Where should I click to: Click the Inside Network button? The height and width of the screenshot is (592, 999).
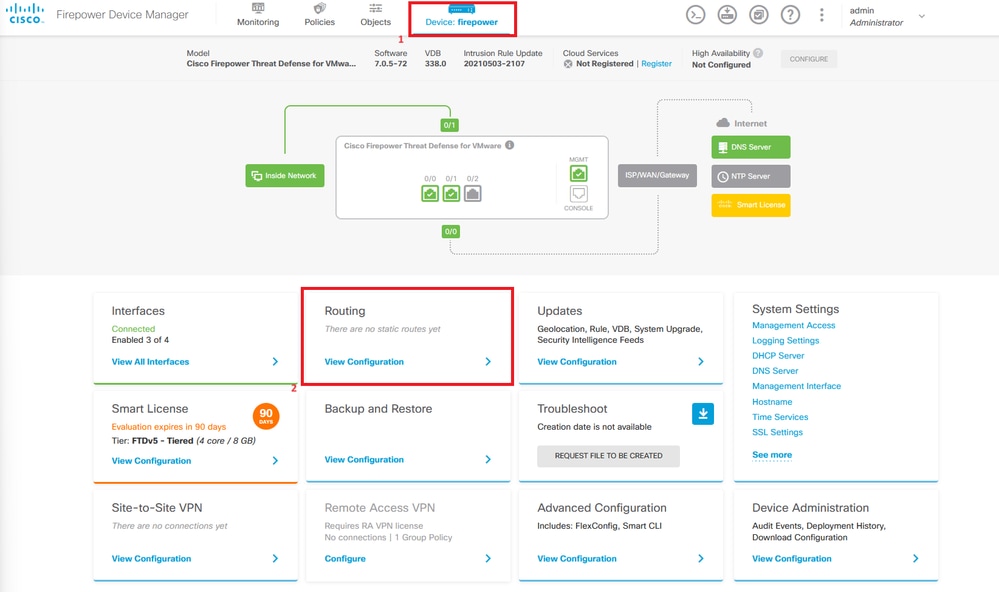pos(285,175)
